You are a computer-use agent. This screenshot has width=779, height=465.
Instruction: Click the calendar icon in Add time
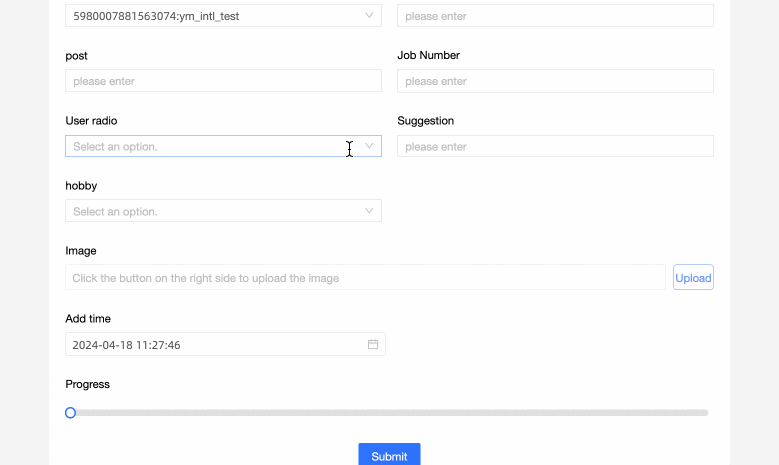pos(373,345)
